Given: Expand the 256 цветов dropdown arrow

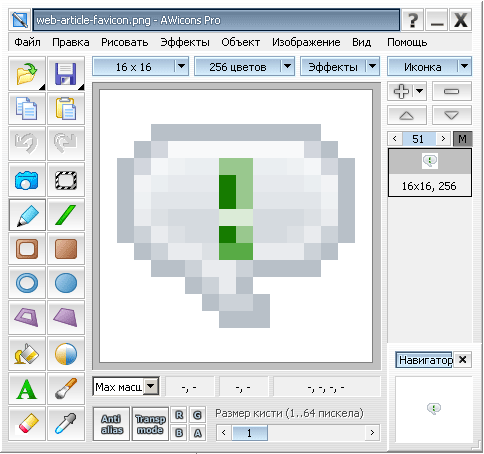Looking at the screenshot, I should pyautogui.click(x=287, y=66).
